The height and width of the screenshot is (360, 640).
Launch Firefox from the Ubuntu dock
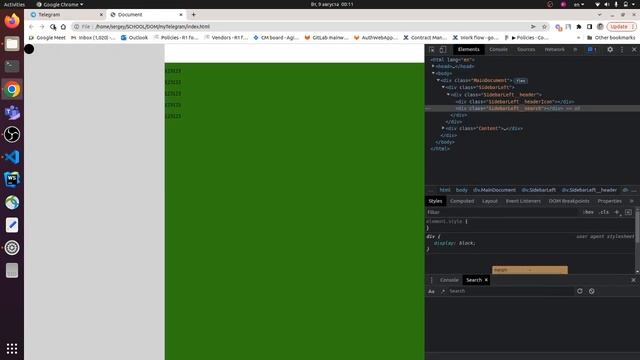click(12, 20)
